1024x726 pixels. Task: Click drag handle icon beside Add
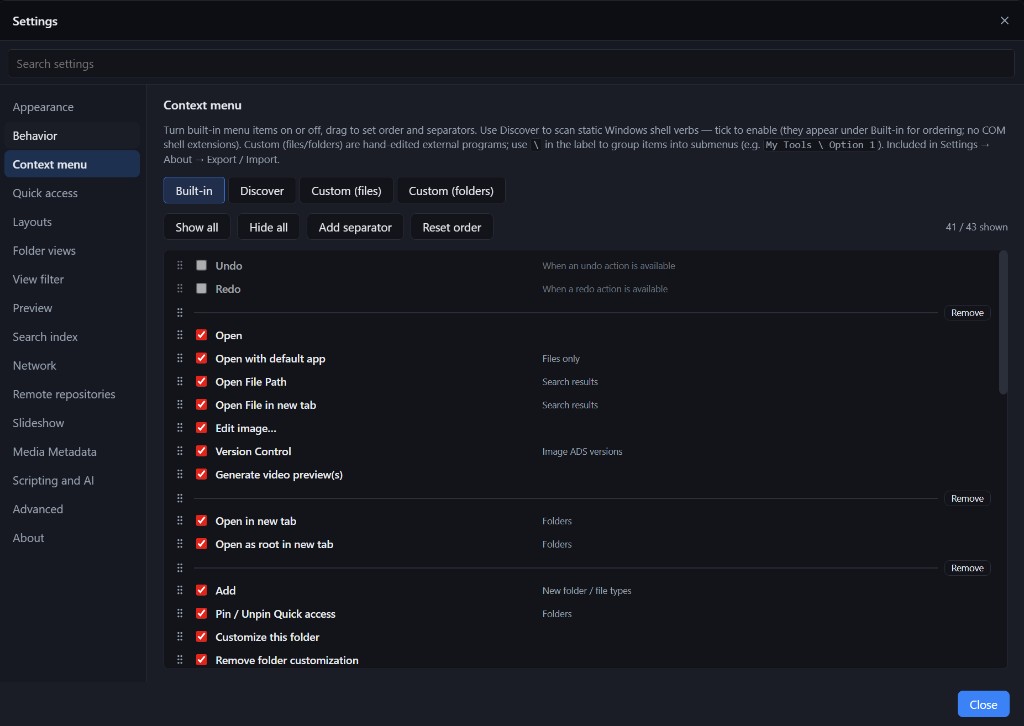tap(180, 590)
